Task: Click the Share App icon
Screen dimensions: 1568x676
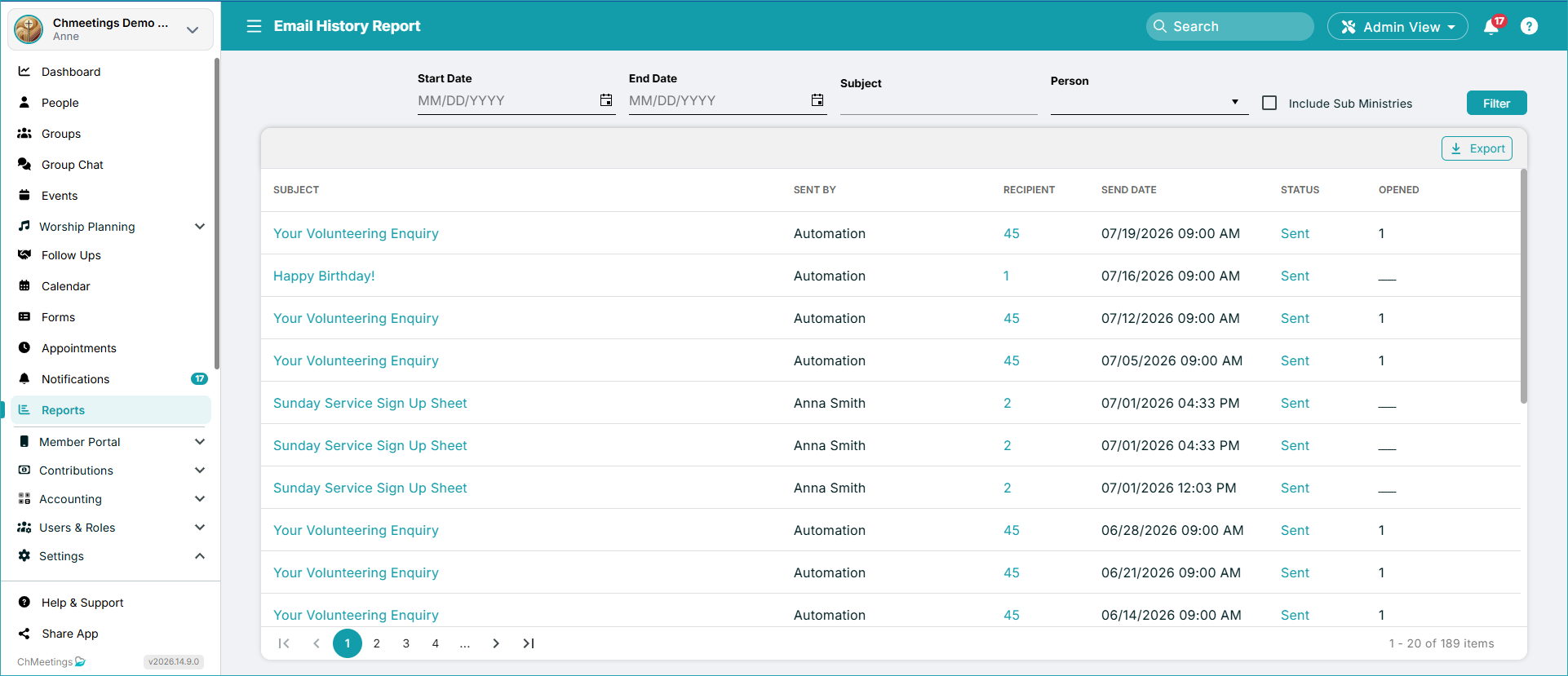Action: tap(24, 634)
